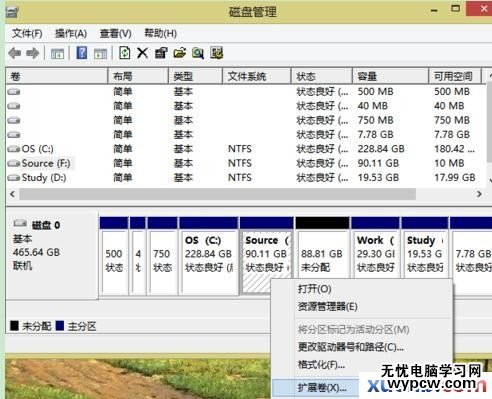This screenshot has width=492, height=399.
Task: Maximize the 磁盘管理 window
Action: [x=455, y=9]
